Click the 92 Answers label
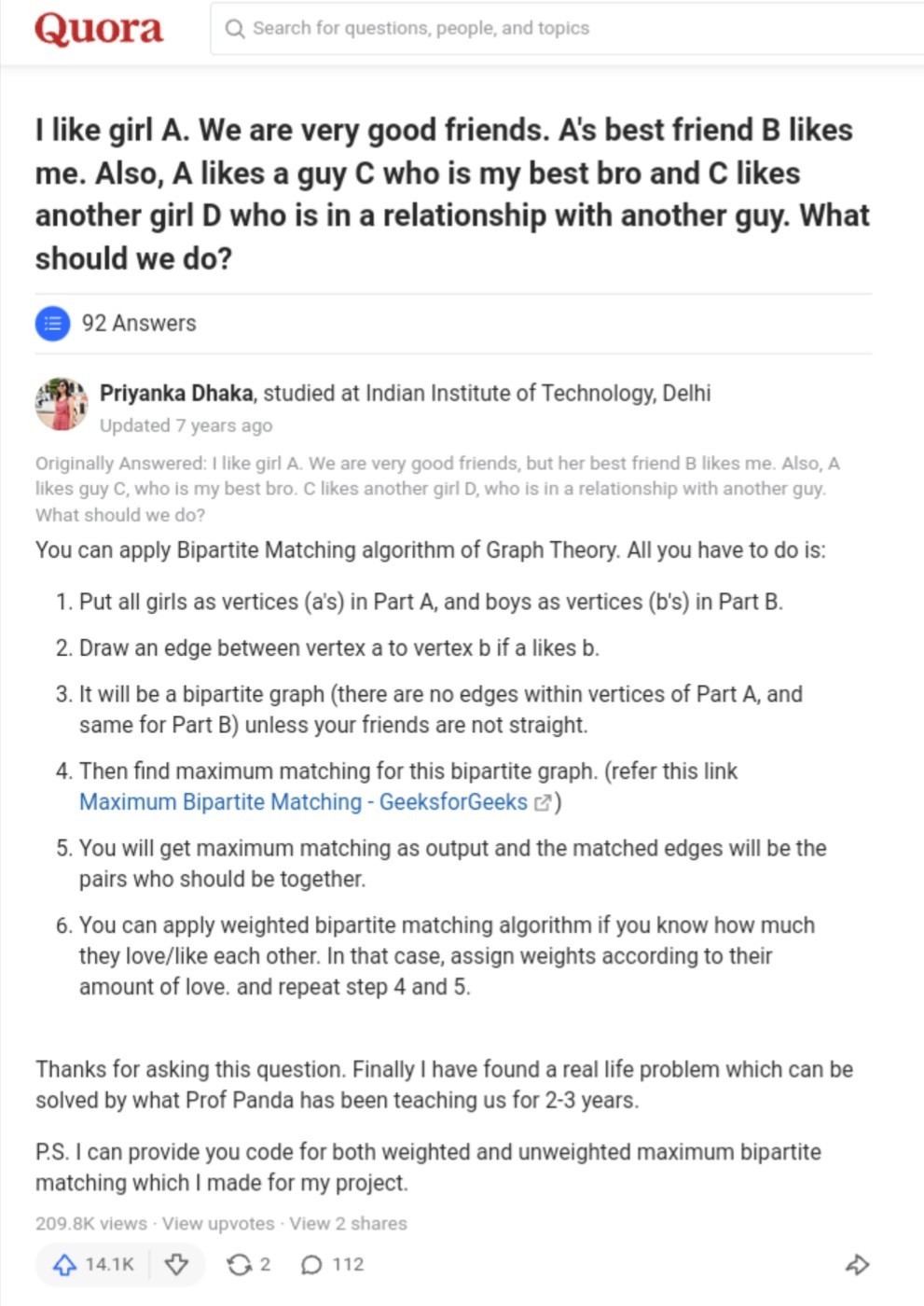This screenshot has height=1306, width=924. (139, 324)
